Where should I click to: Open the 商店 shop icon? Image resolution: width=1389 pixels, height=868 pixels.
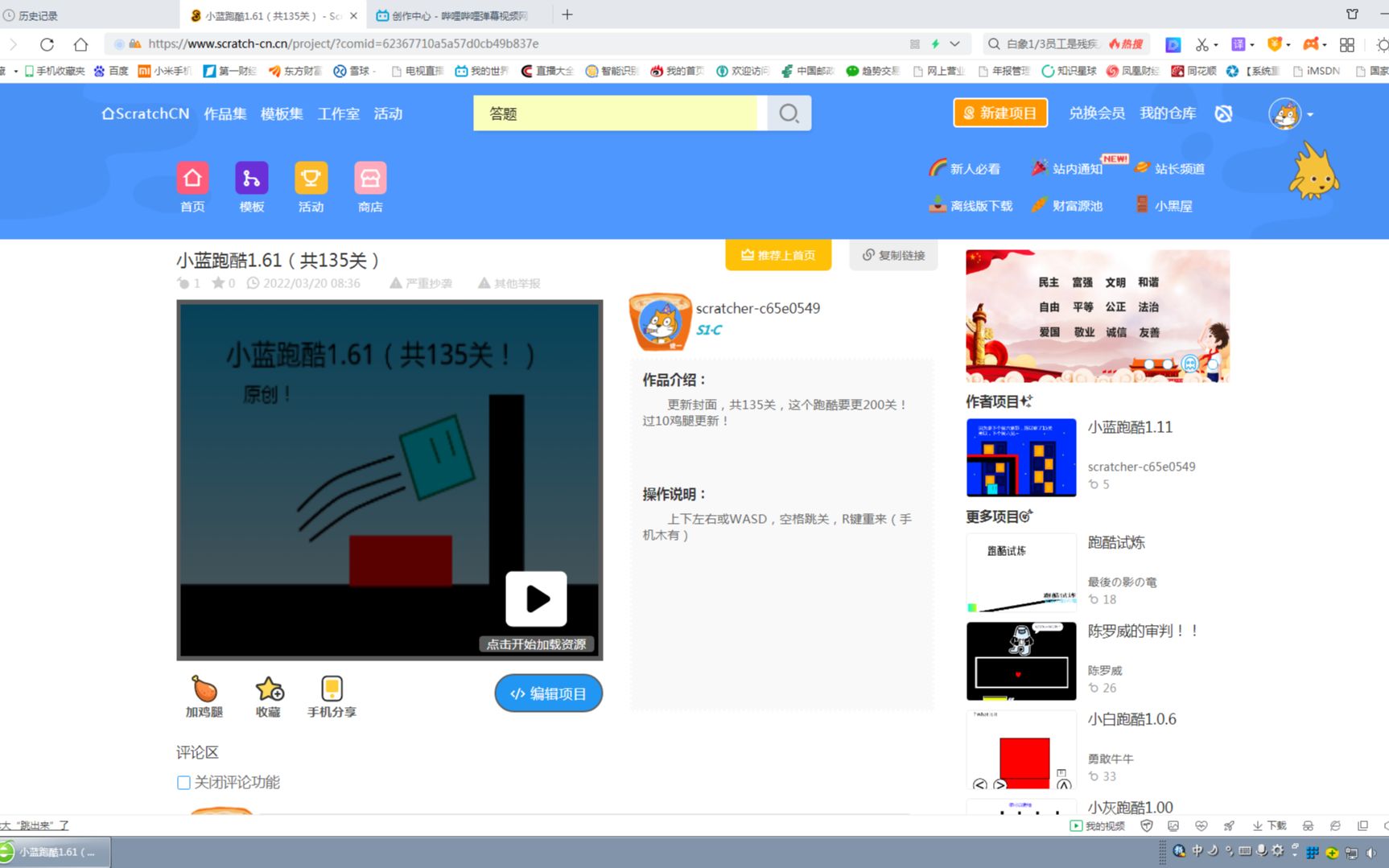[x=369, y=179]
